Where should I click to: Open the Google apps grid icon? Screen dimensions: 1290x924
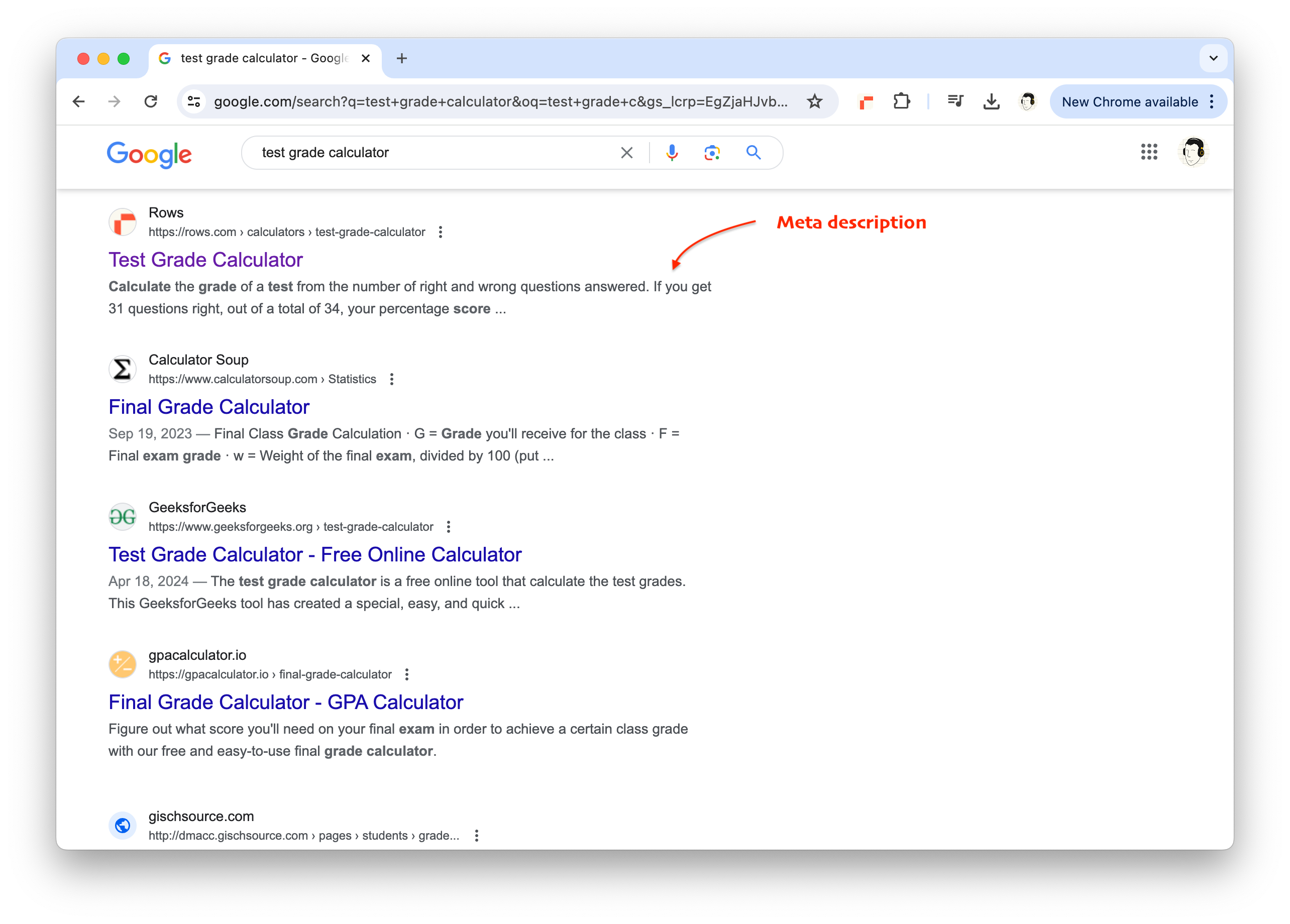tap(1149, 152)
